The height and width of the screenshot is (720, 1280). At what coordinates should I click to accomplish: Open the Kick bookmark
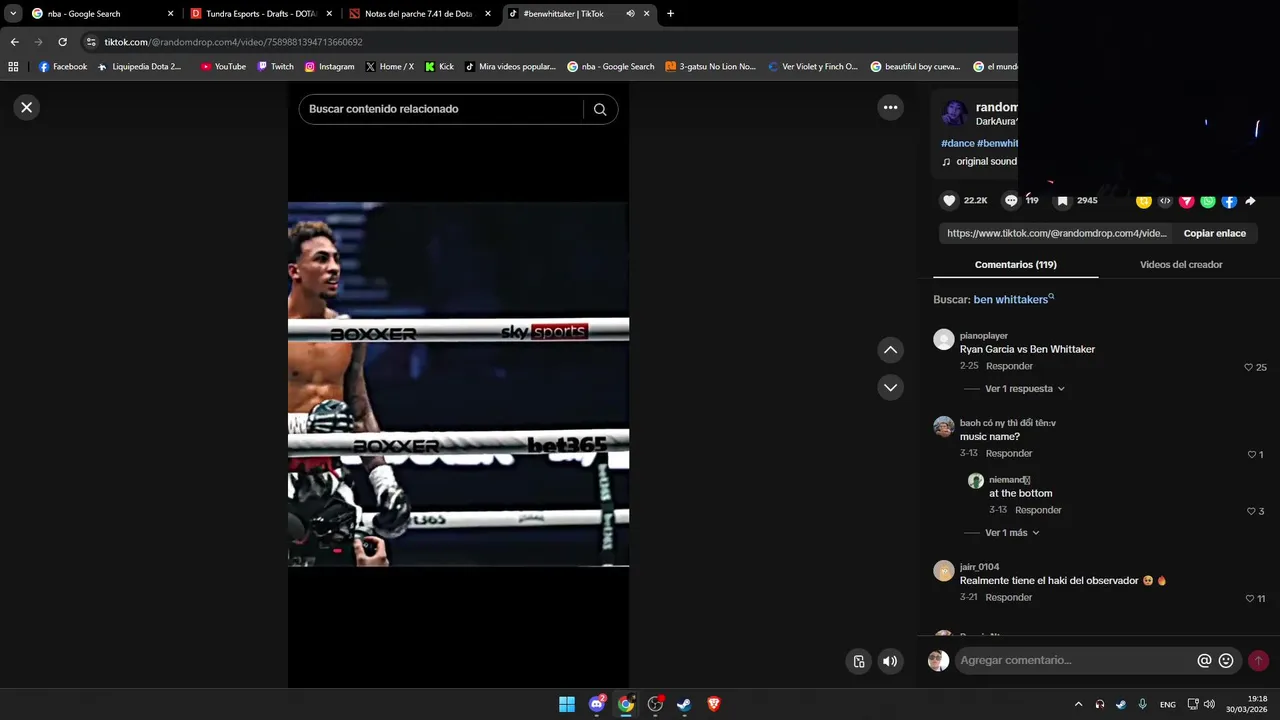pos(439,67)
